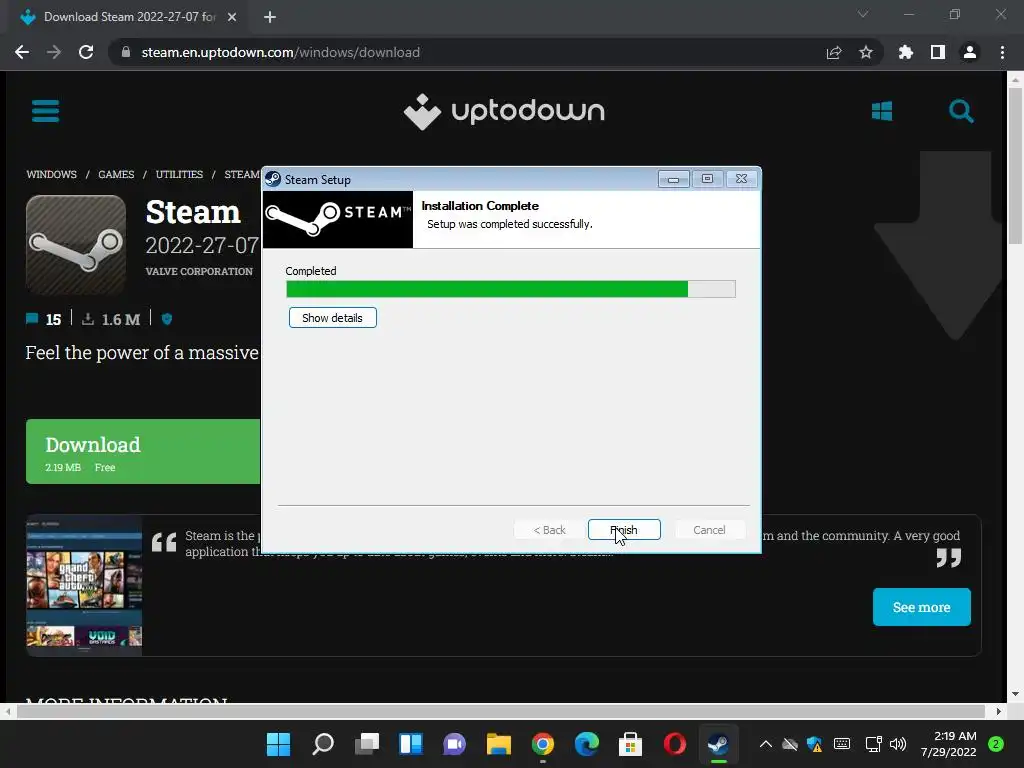Screen dimensions: 1024x768
Task: Click Windows Security tray icon
Action: [x=814, y=744]
